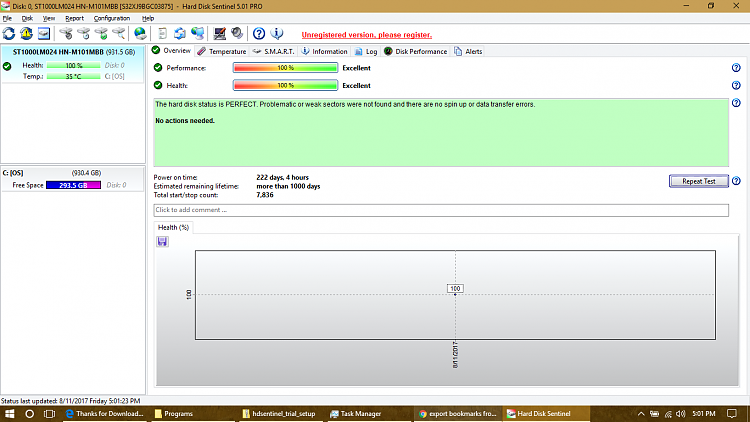This screenshot has width=750, height=422.
Task: Click the Unregistered version, please register link
Action: pyautogui.click(x=367, y=35)
